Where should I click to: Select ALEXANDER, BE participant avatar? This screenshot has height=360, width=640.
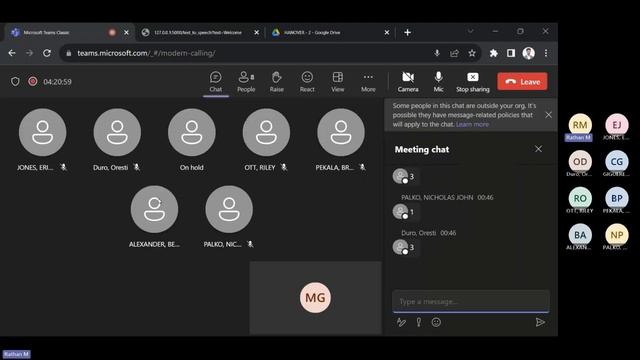tap(154, 209)
